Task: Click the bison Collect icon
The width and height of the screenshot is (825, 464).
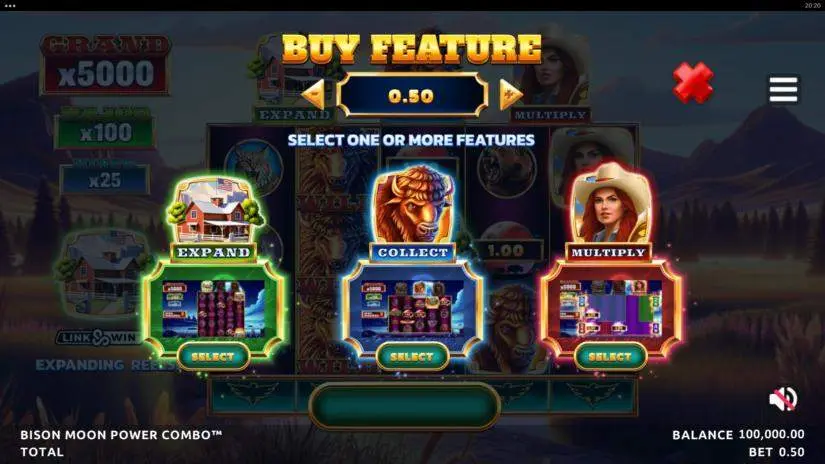Action: click(413, 205)
